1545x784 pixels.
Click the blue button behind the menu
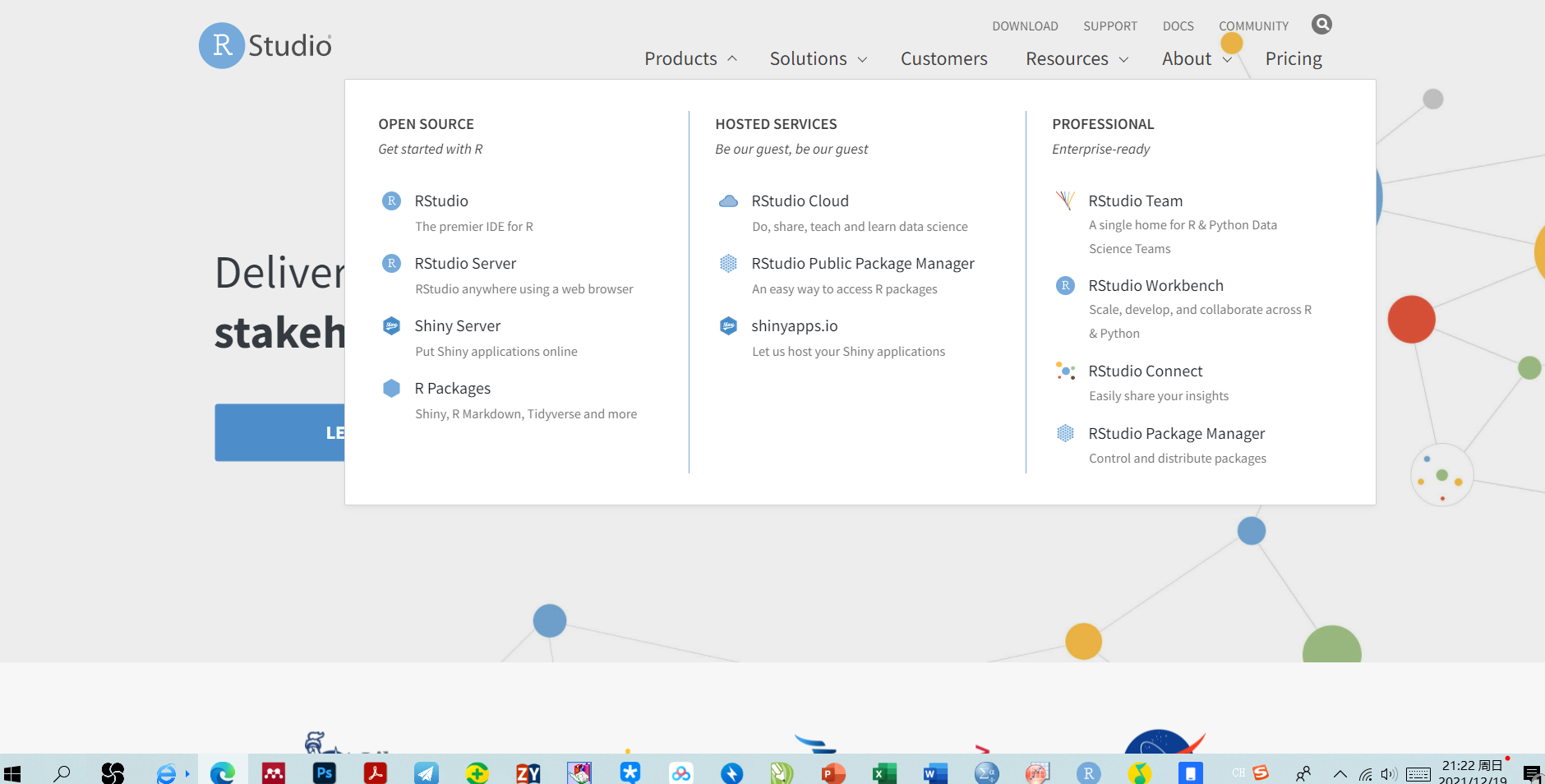279,432
